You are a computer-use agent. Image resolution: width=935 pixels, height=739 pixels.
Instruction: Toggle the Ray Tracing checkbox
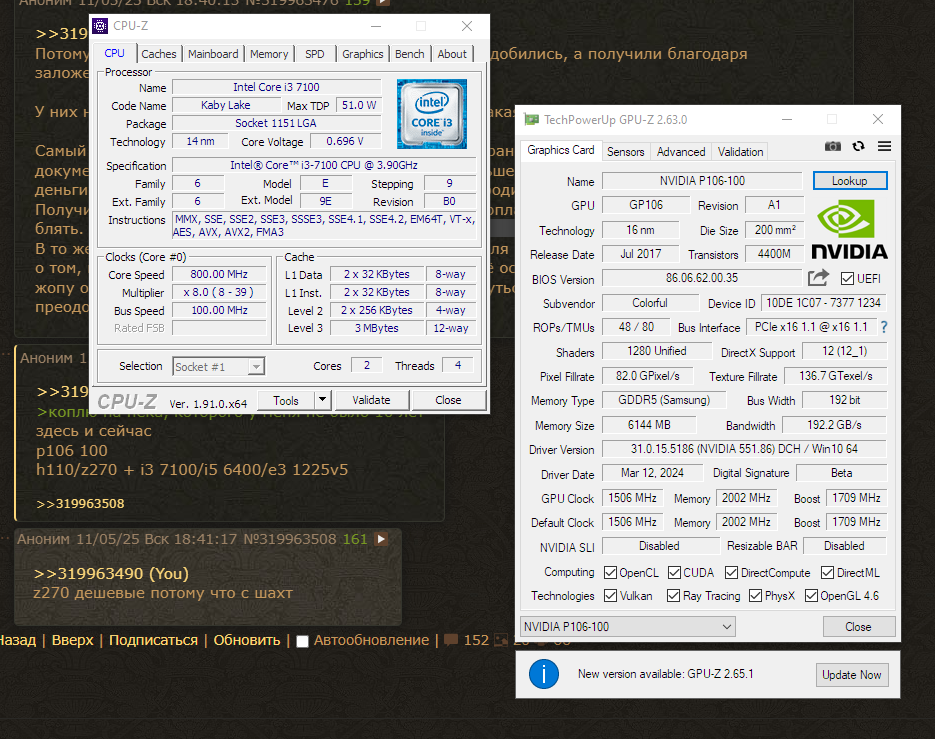[673, 595]
